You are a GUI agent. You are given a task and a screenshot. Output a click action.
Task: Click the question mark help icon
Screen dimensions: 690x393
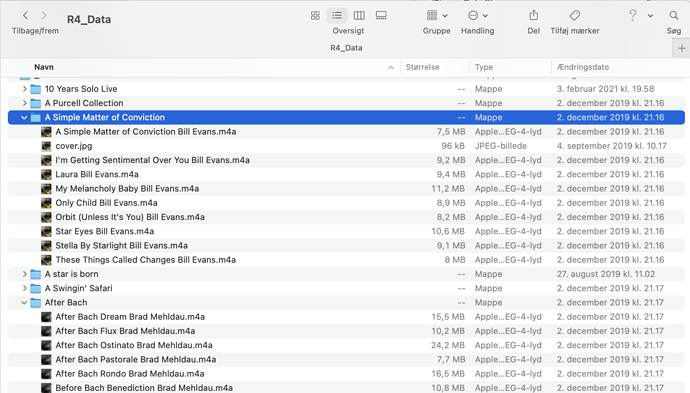pos(632,15)
